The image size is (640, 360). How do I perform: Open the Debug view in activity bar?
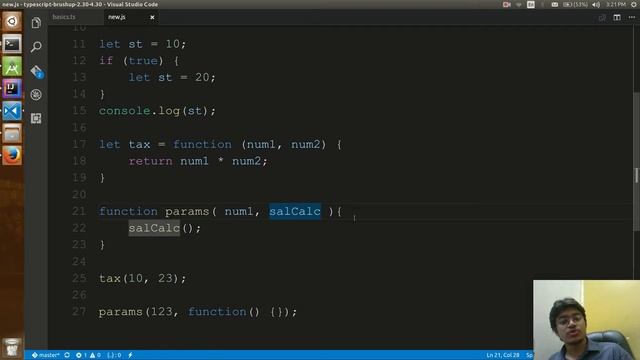pyautogui.click(x=36, y=95)
